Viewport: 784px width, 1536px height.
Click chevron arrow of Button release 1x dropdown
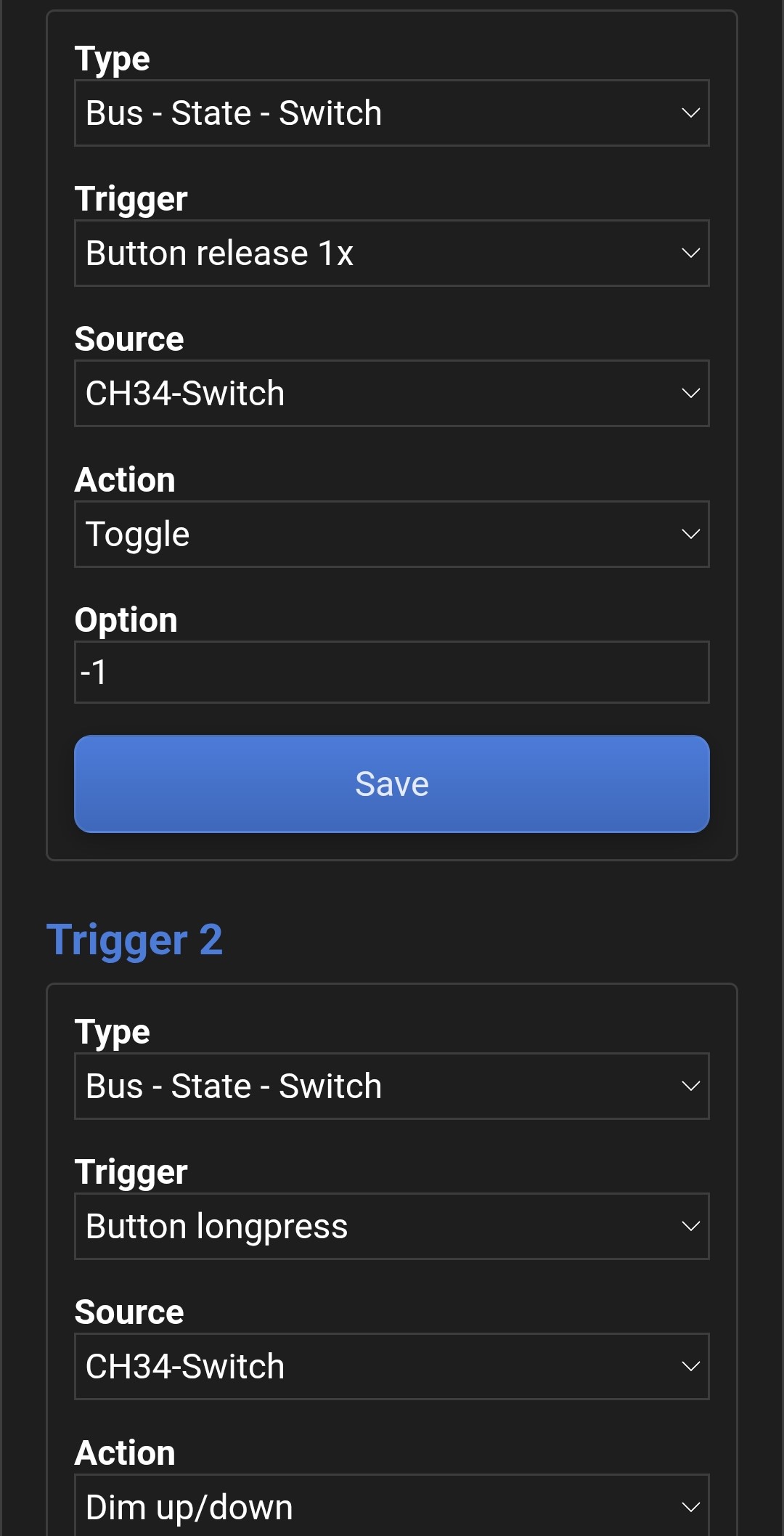point(690,253)
